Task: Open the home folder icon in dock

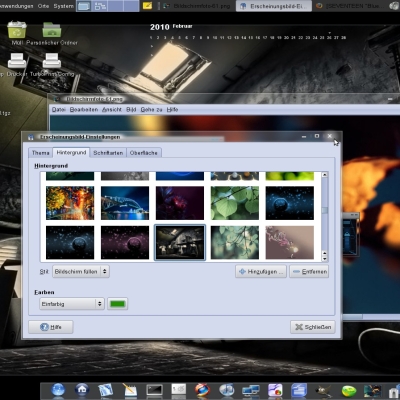Action: coord(82,389)
